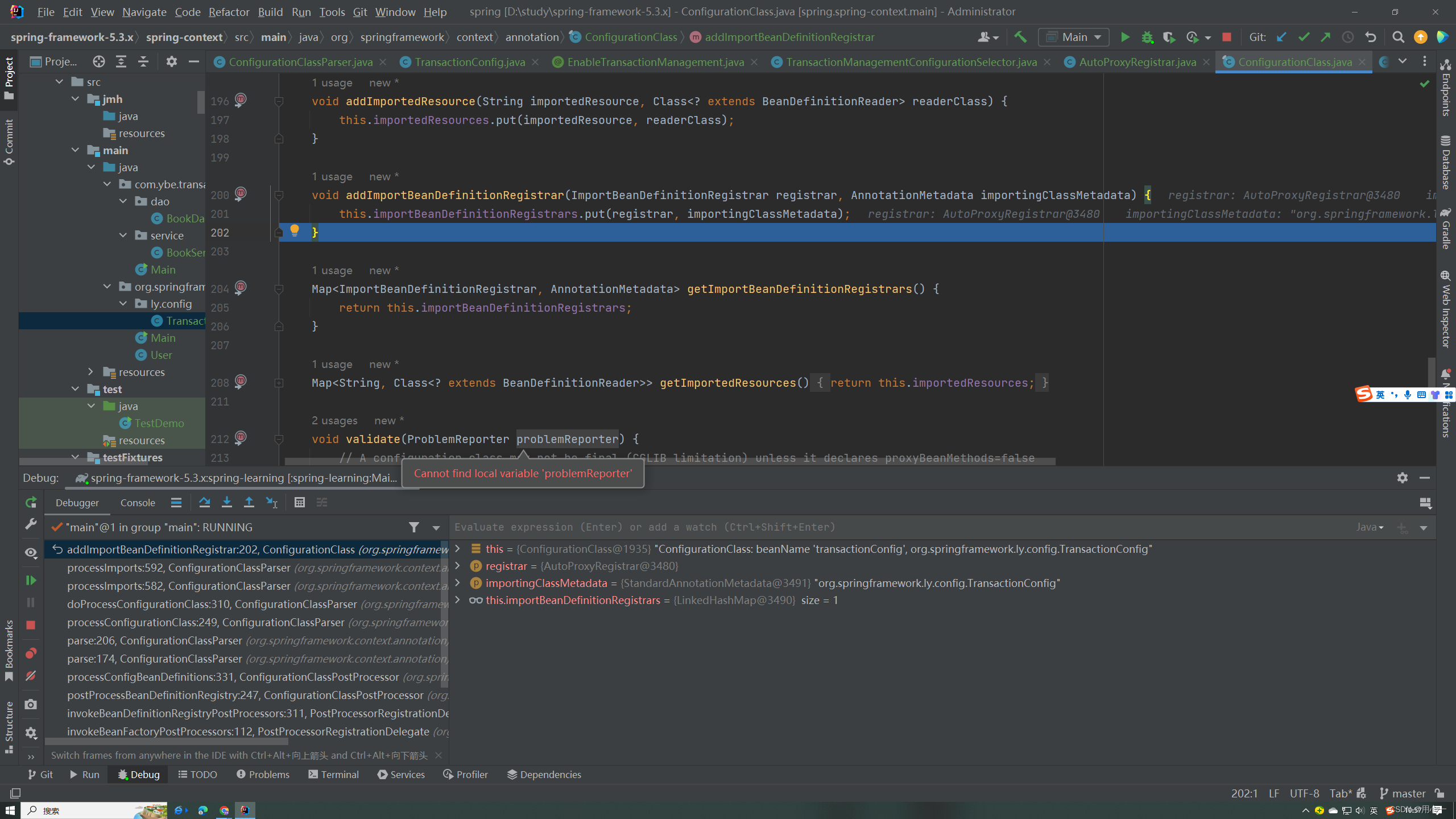The image size is (1456, 819).
Task: Switch to AutoProxyRegistrar.java tab
Action: pos(1137,61)
